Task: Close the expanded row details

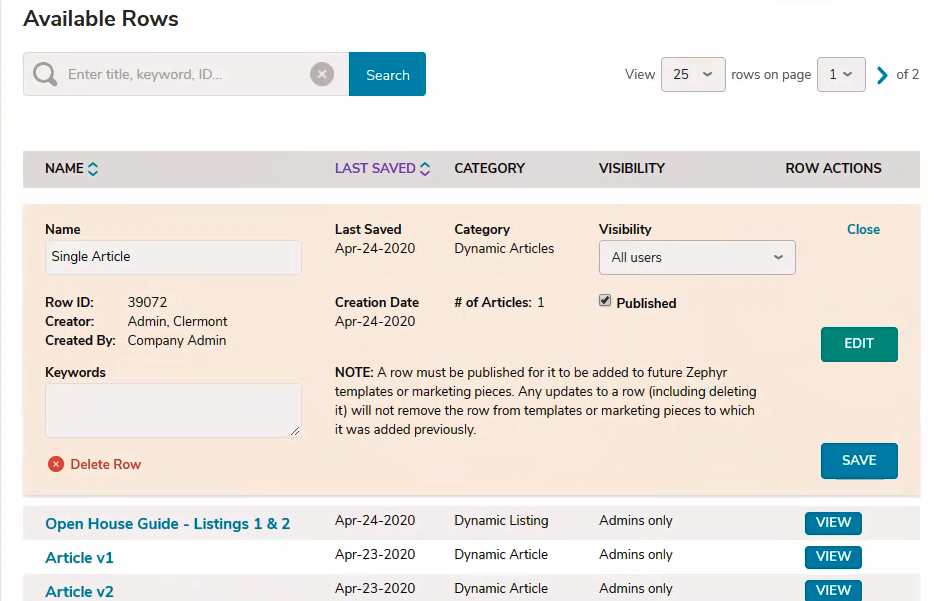Action: click(x=863, y=229)
